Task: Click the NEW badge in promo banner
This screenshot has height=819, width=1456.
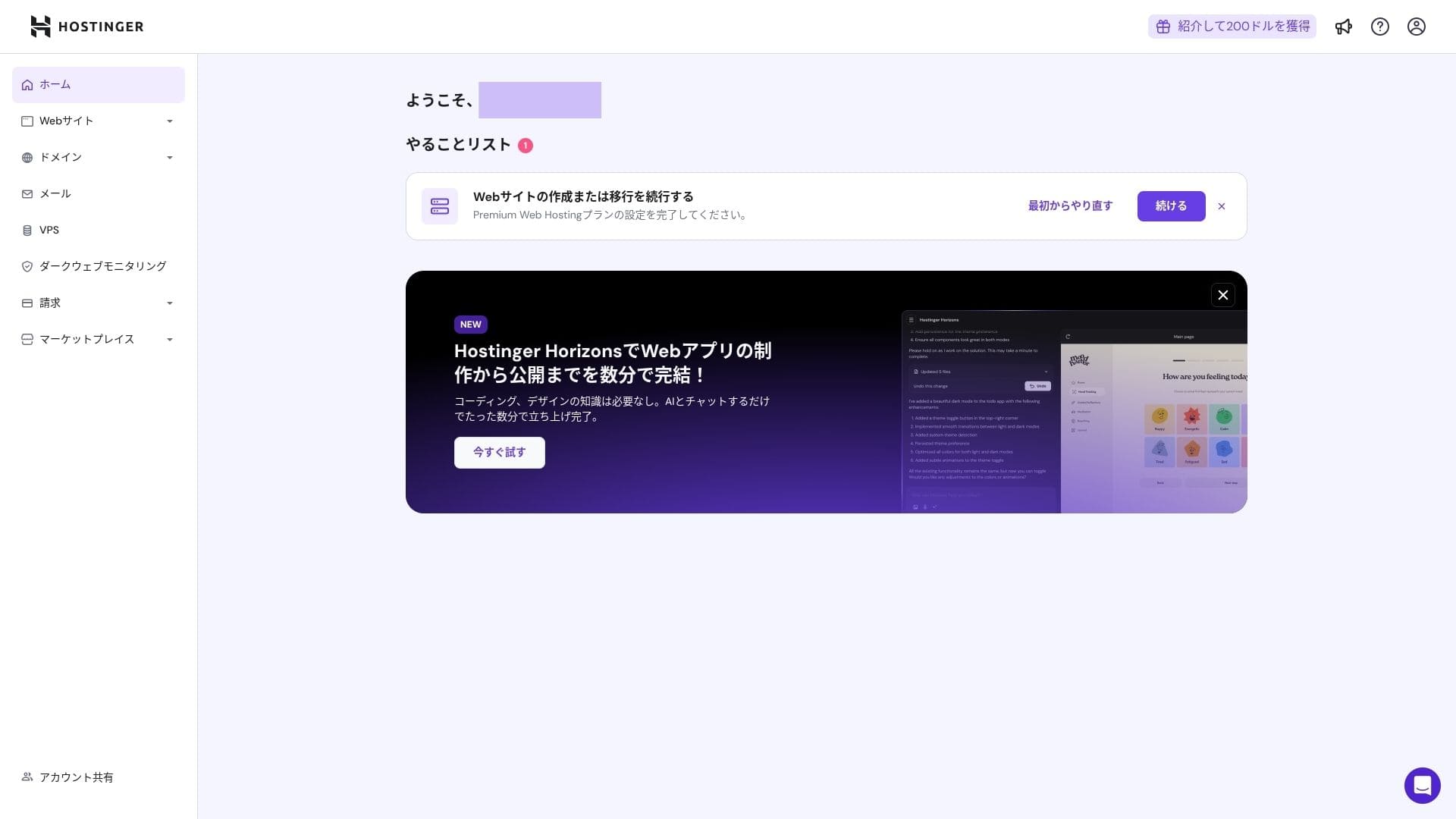Action: [471, 325]
